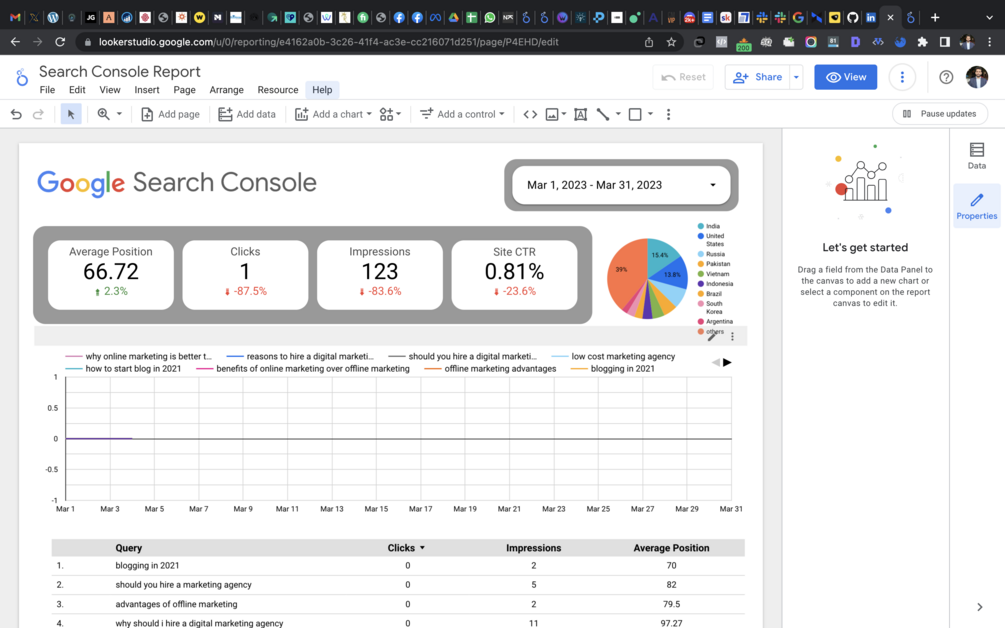Image resolution: width=1005 pixels, height=628 pixels.
Task: Click the Share button
Action: (x=758, y=77)
